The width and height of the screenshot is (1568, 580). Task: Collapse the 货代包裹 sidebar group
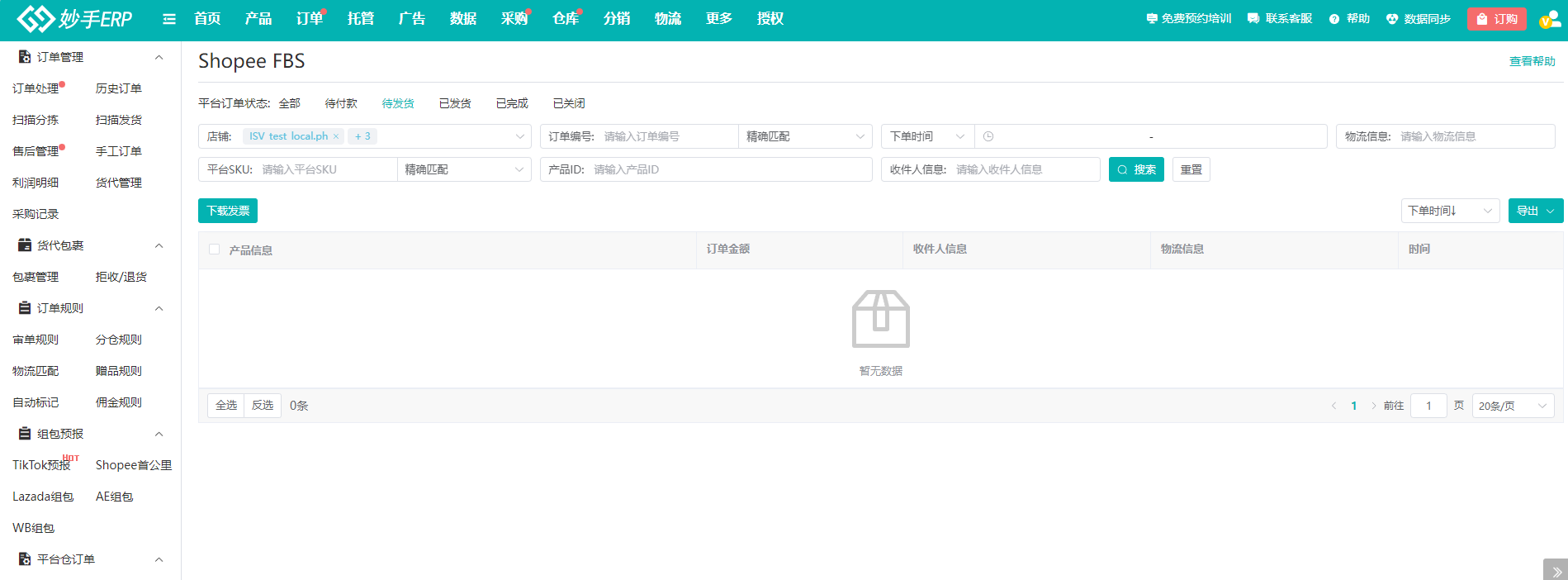159,245
